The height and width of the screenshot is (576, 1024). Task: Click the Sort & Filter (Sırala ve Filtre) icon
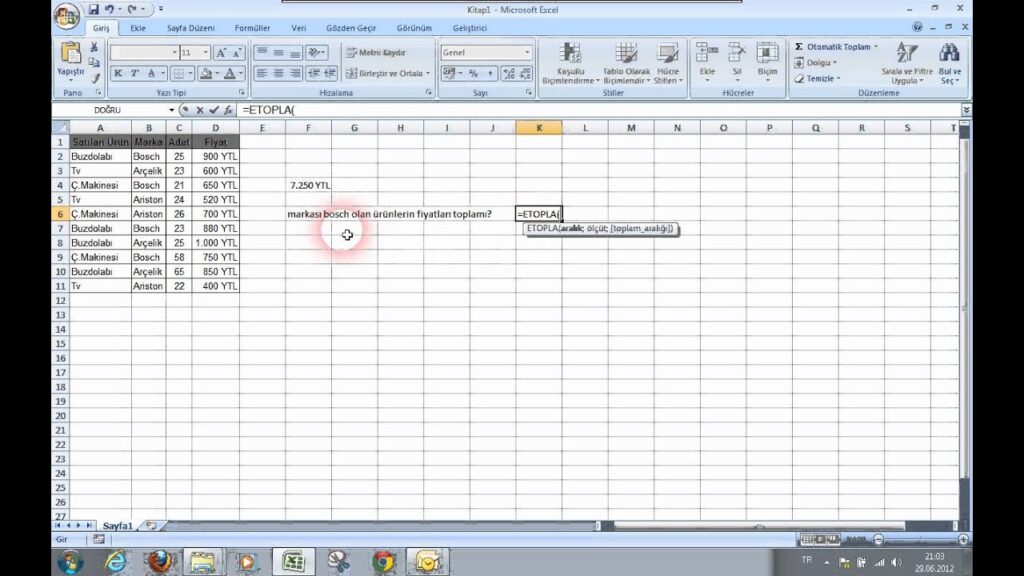tap(906, 62)
